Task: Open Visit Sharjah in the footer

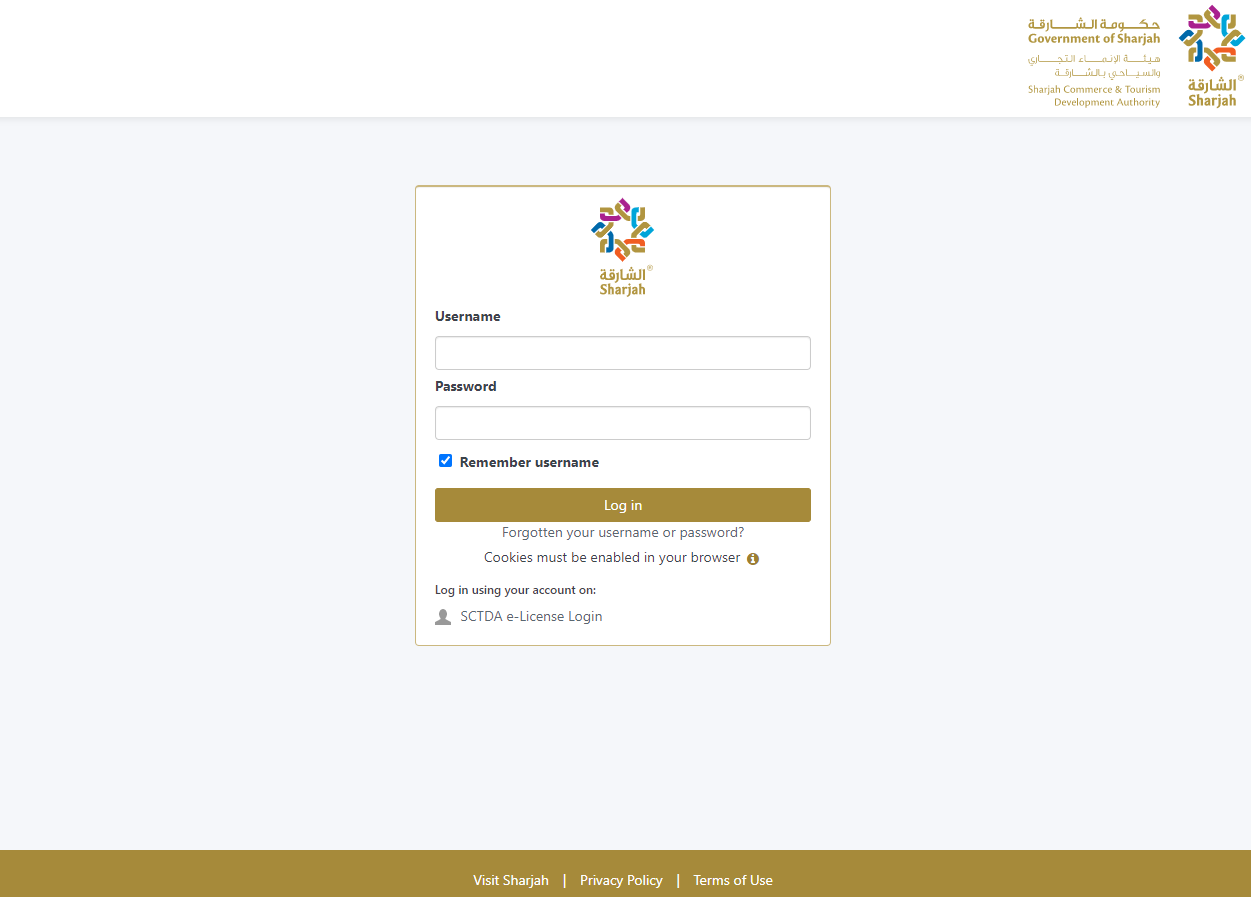Action: (510, 881)
